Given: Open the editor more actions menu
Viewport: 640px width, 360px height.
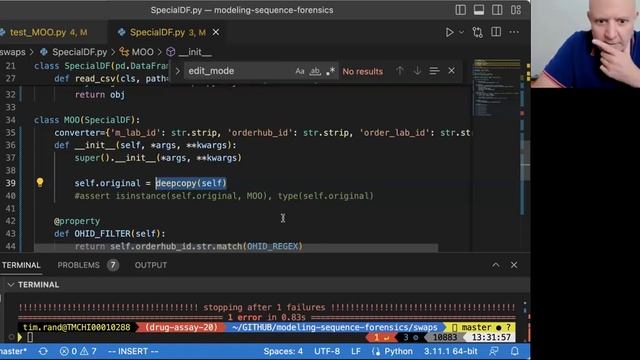Looking at the screenshot, I should coord(514,32).
